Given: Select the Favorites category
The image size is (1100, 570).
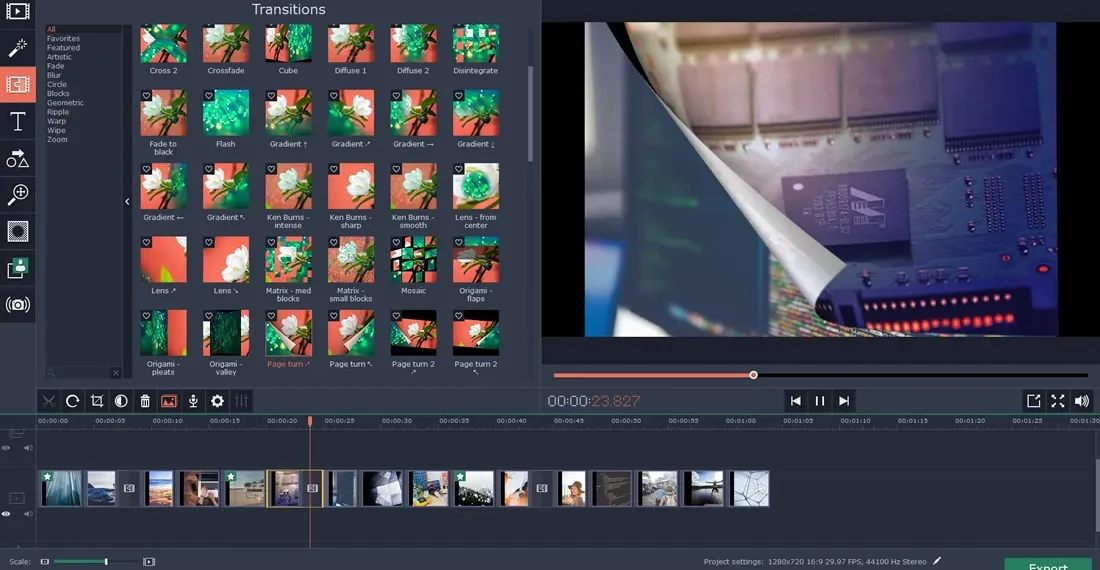Looking at the screenshot, I should coord(63,39).
